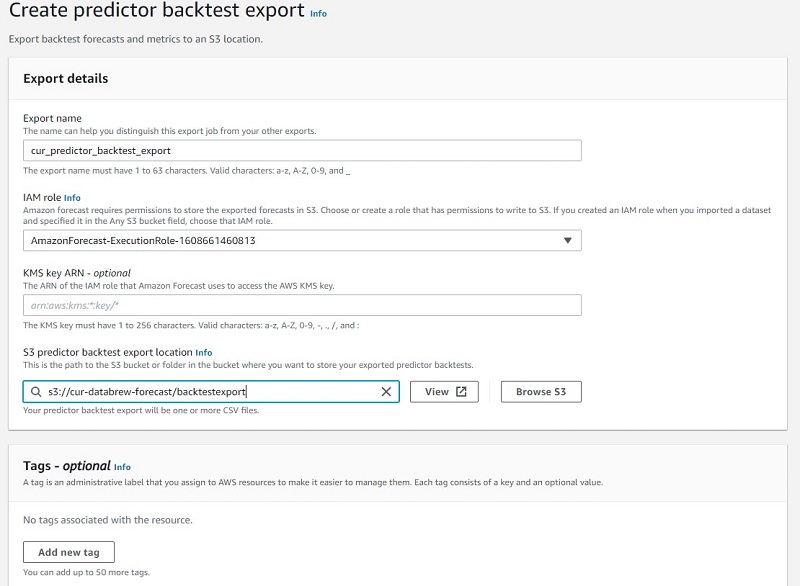Open Info link beside IAM role
Image resolution: width=800 pixels, height=586 pixels.
coord(72,198)
